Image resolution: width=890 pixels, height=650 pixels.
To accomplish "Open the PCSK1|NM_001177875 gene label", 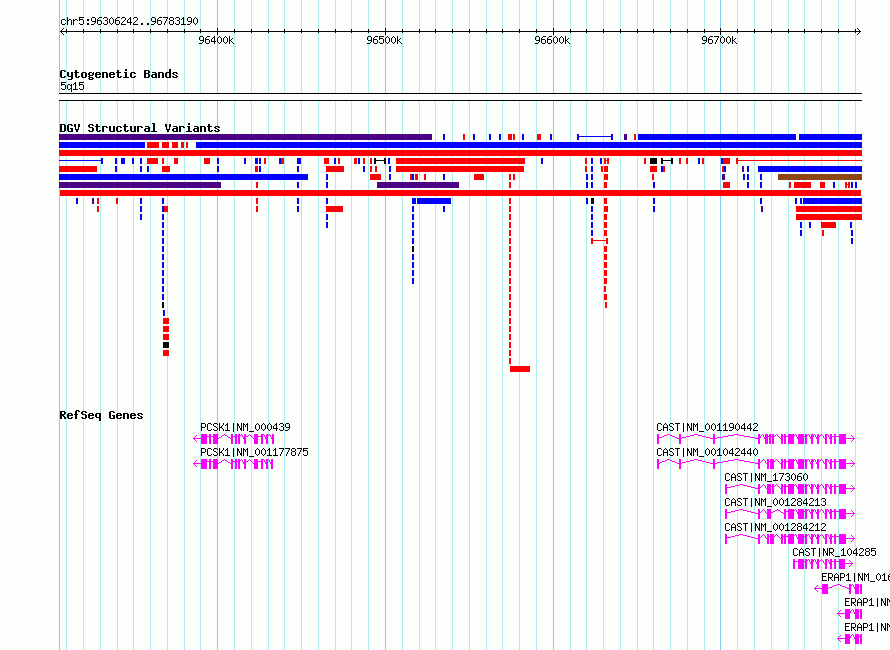I will click(x=254, y=452).
